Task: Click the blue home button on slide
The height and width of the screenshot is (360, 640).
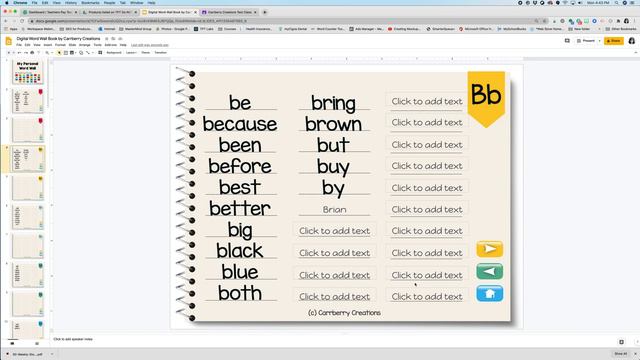Action: point(489,293)
